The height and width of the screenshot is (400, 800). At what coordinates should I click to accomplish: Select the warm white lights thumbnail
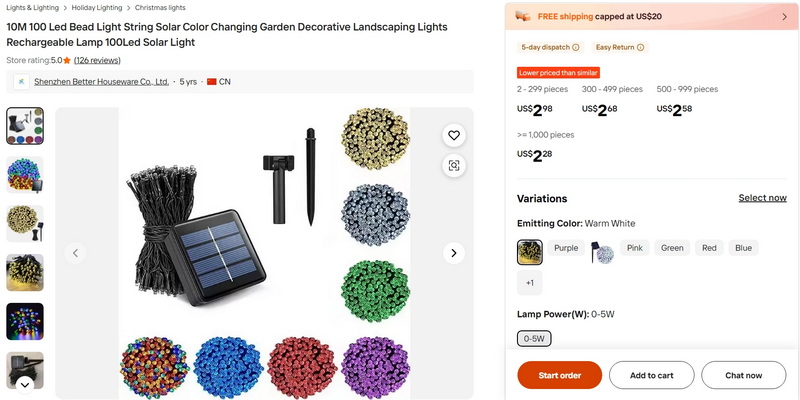[25, 224]
